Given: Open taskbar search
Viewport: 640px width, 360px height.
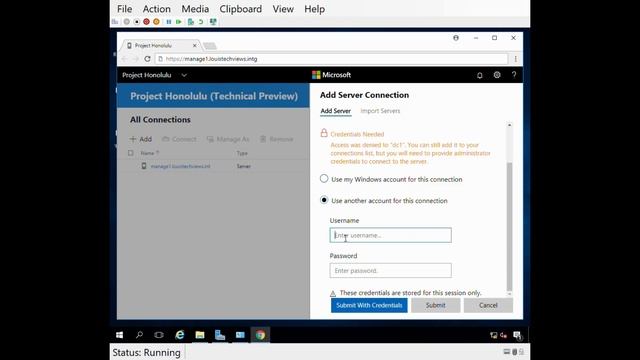Looking at the screenshot, I should 139,335.
